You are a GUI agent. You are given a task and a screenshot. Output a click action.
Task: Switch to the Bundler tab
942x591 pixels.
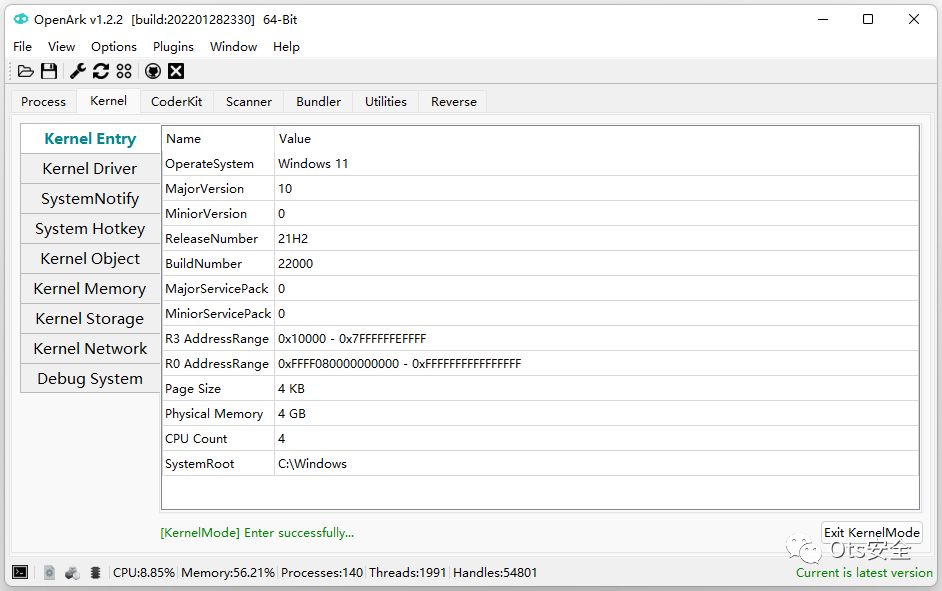(x=318, y=102)
